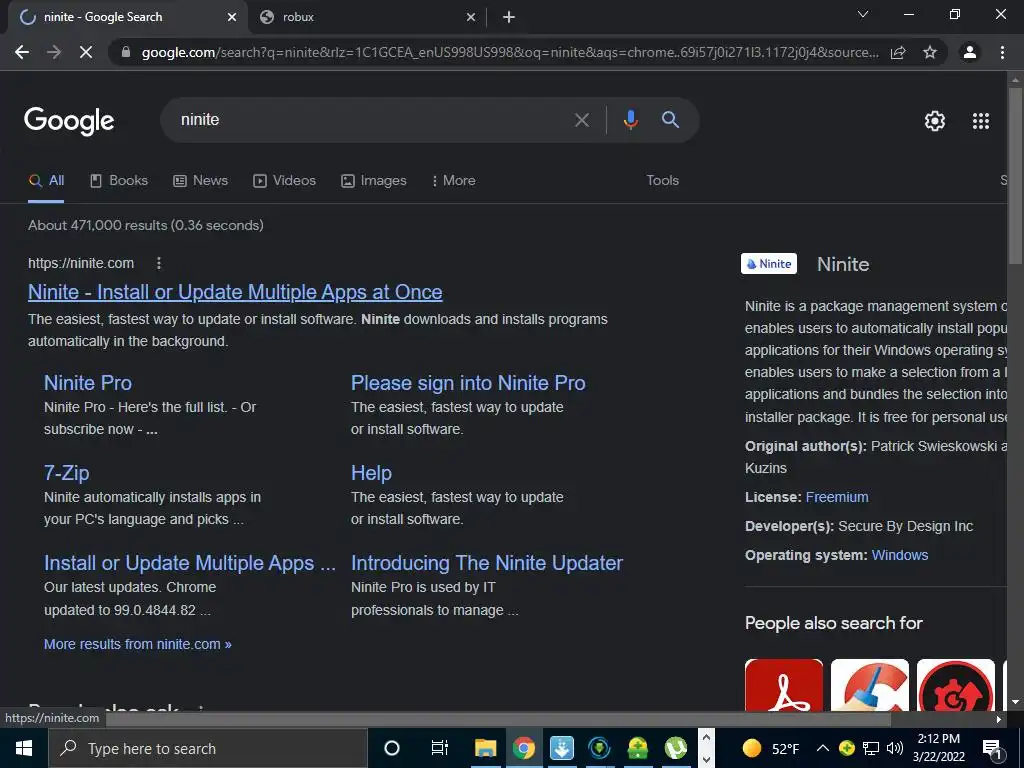Image resolution: width=1024 pixels, height=768 pixels.
Task: Expand the More search filters menu
Action: click(453, 181)
